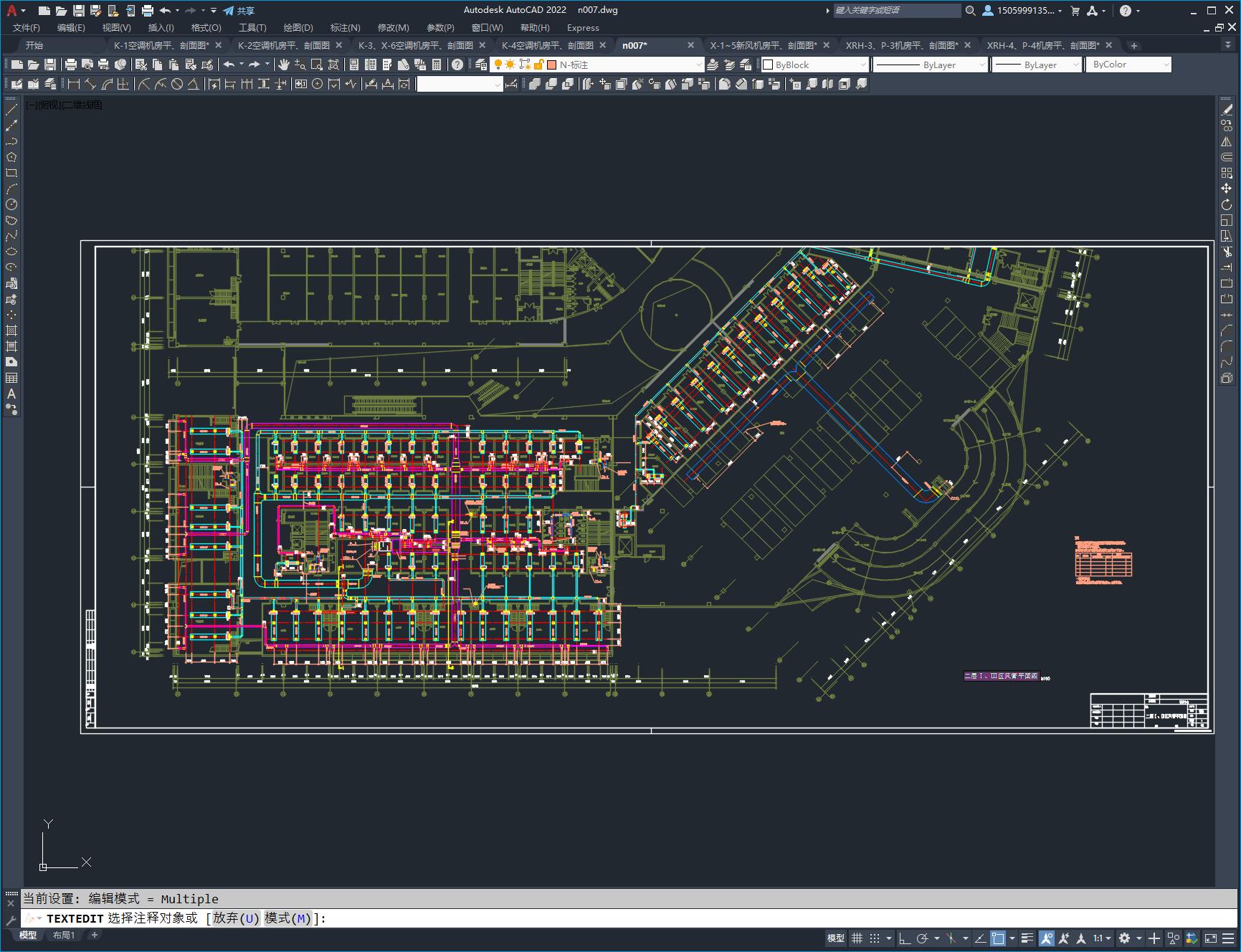Viewport: 1241px width, 952px height.
Task: Close the n007* drawing tab
Action: click(x=691, y=45)
